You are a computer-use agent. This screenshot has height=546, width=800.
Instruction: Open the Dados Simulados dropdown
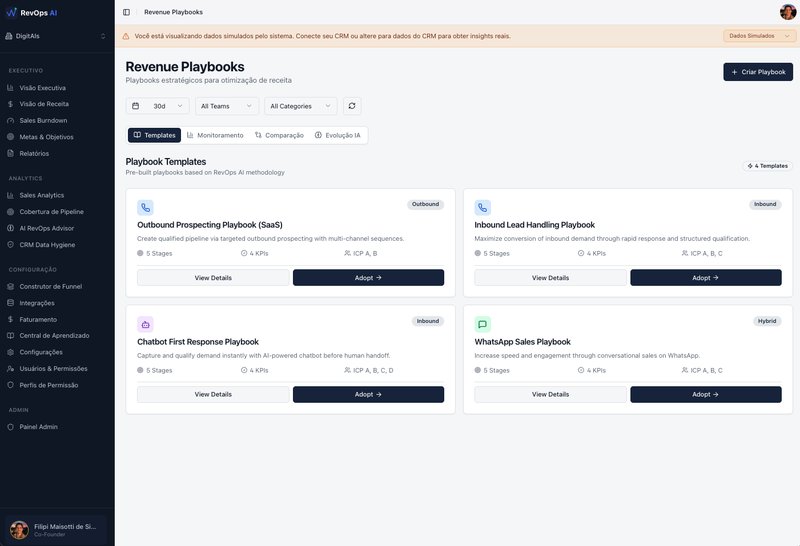(759, 36)
